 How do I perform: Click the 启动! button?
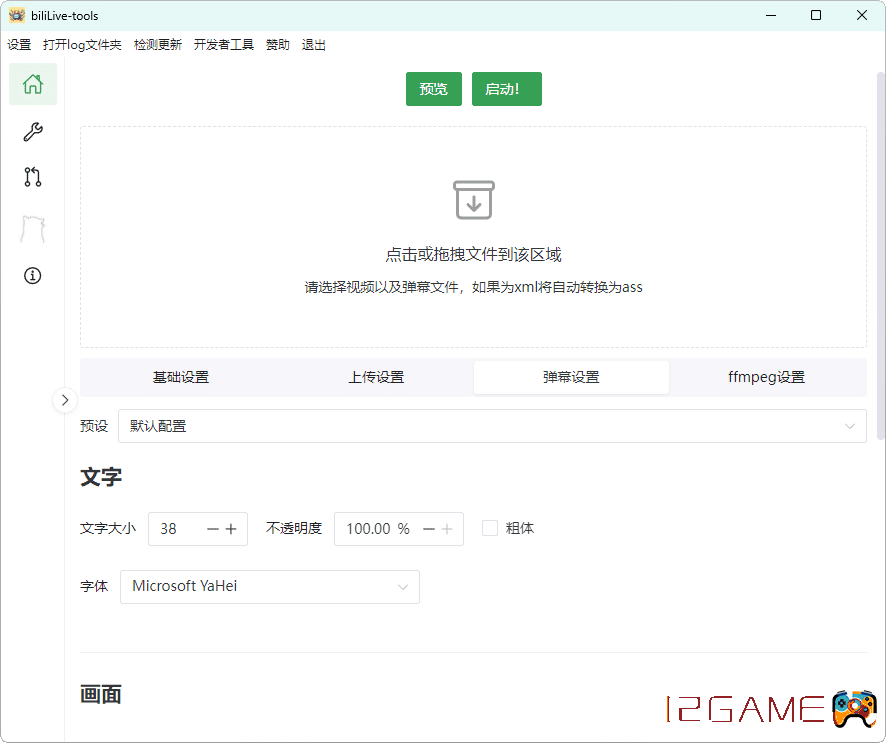[x=507, y=89]
